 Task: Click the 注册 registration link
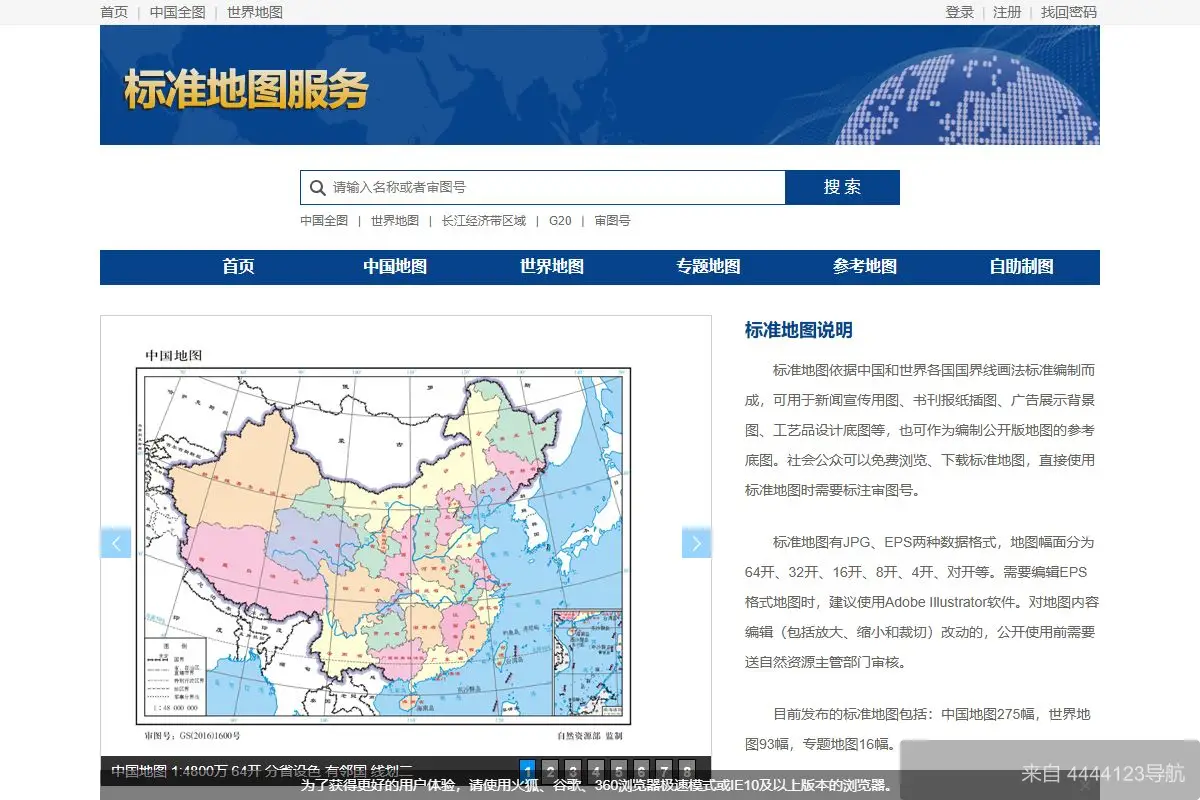[1006, 12]
